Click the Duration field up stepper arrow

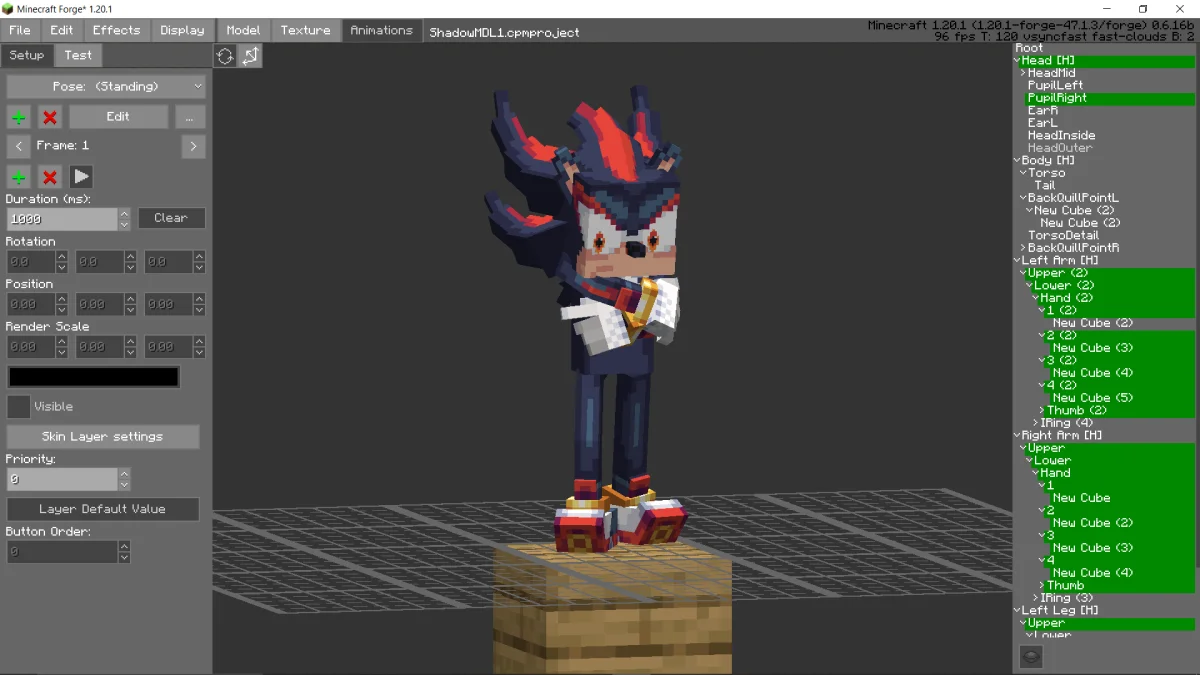click(124, 213)
